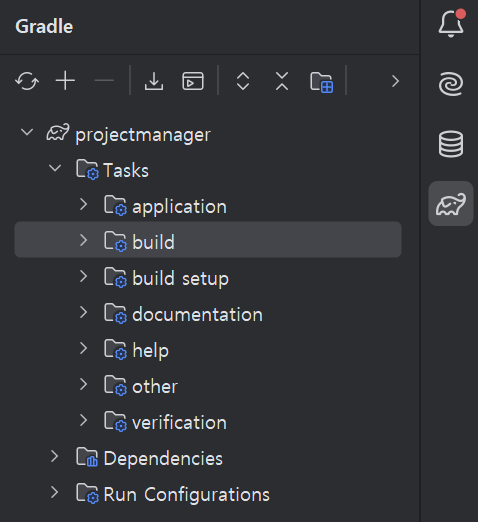Collapse the projectmanager root node
The image size is (478, 522).
[27, 132]
